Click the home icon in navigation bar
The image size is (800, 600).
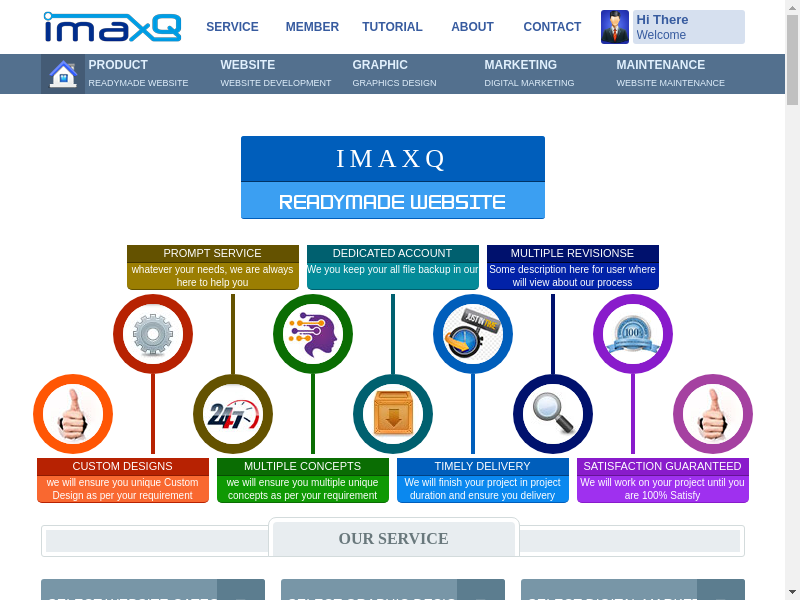pos(63,74)
